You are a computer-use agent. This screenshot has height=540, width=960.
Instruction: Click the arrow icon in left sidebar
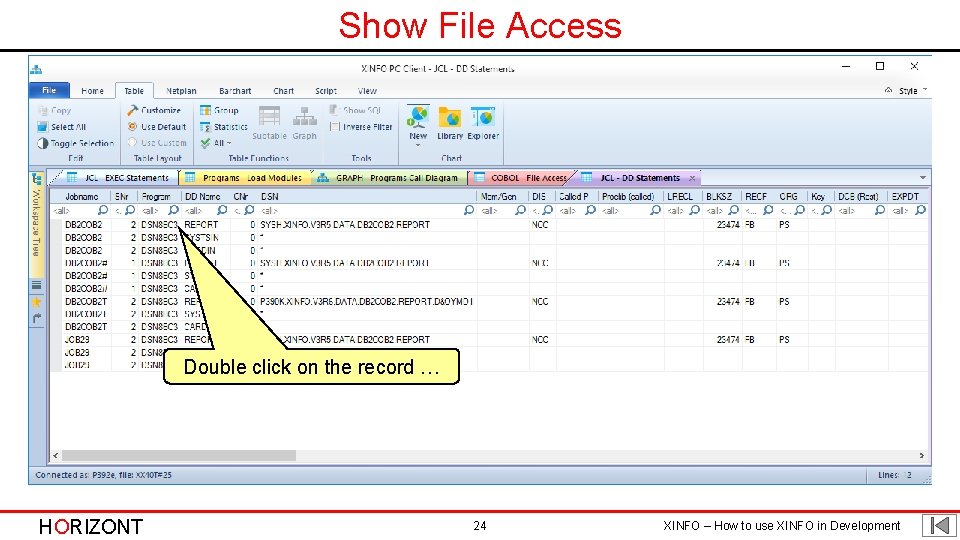[x=37, y=318]
